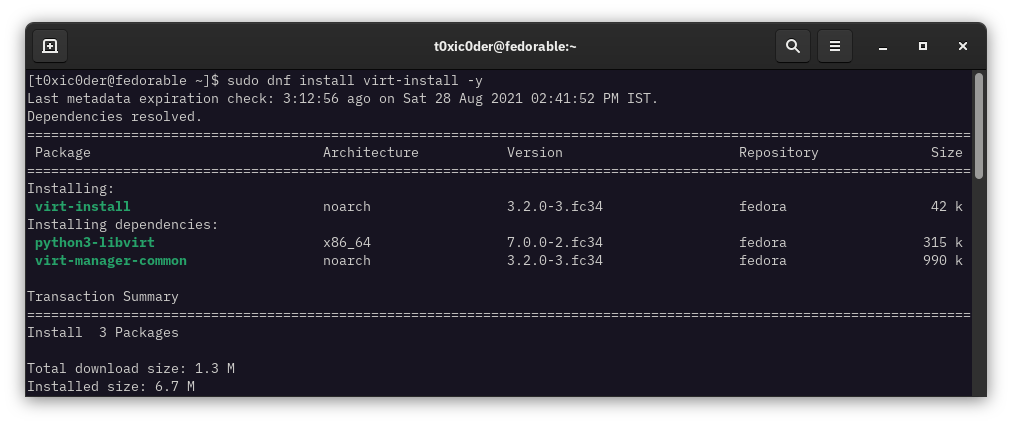Click the Package column header

[63, 153]
